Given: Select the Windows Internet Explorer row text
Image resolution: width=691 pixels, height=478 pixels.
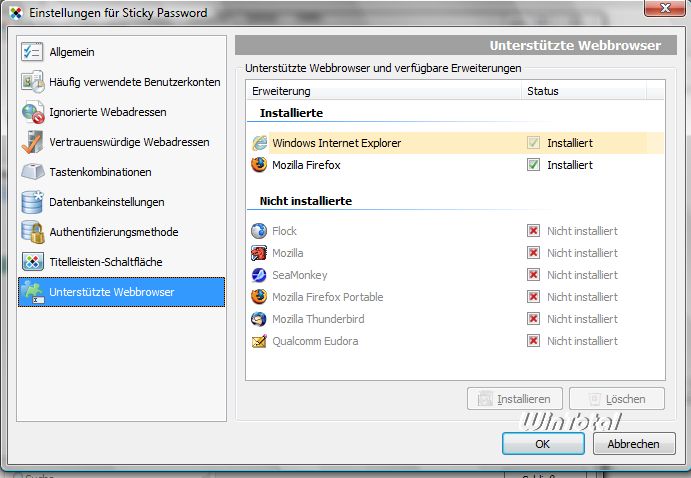Looking at the screenshot, I should [x=337, y=143].
